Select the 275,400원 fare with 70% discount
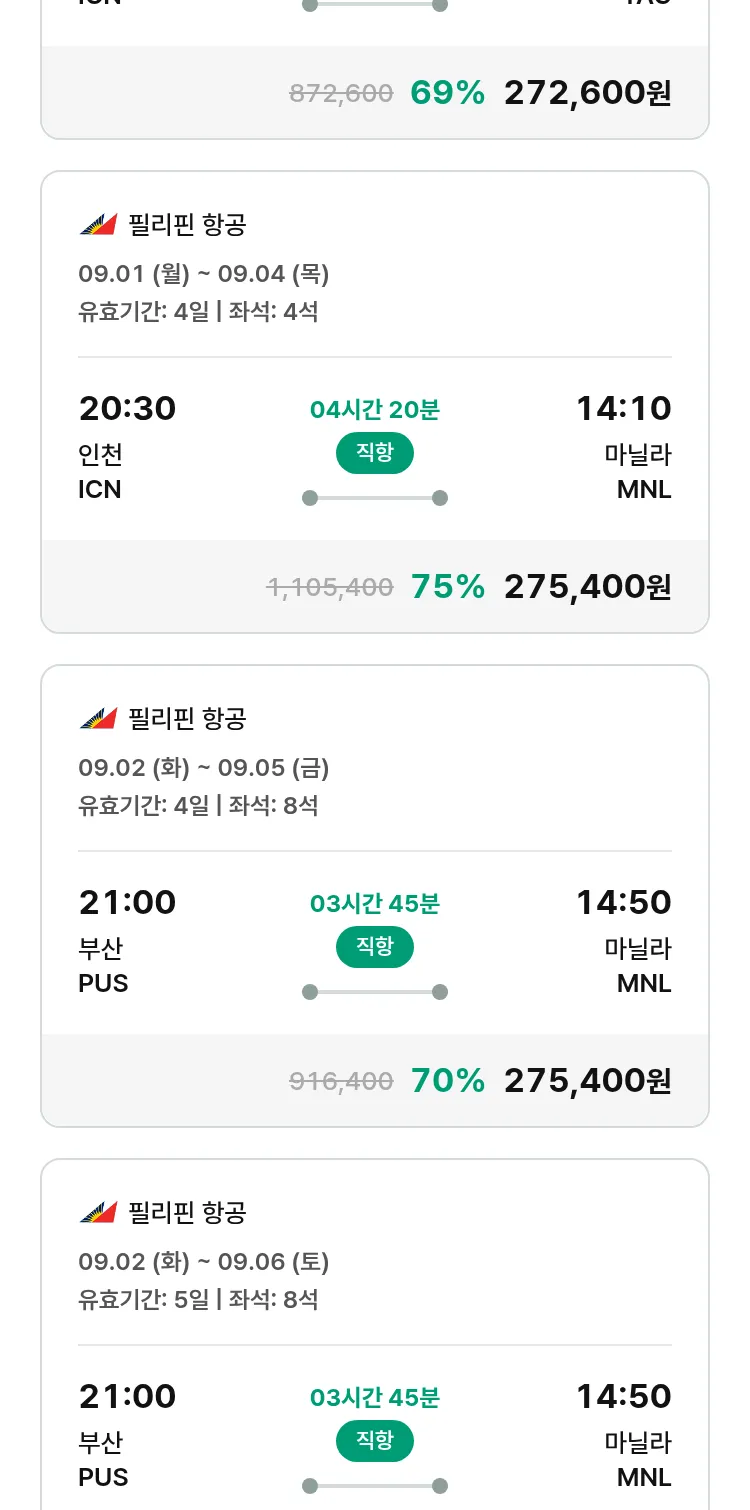Screen dimensions: 750x1510 tap(587, 1081)
